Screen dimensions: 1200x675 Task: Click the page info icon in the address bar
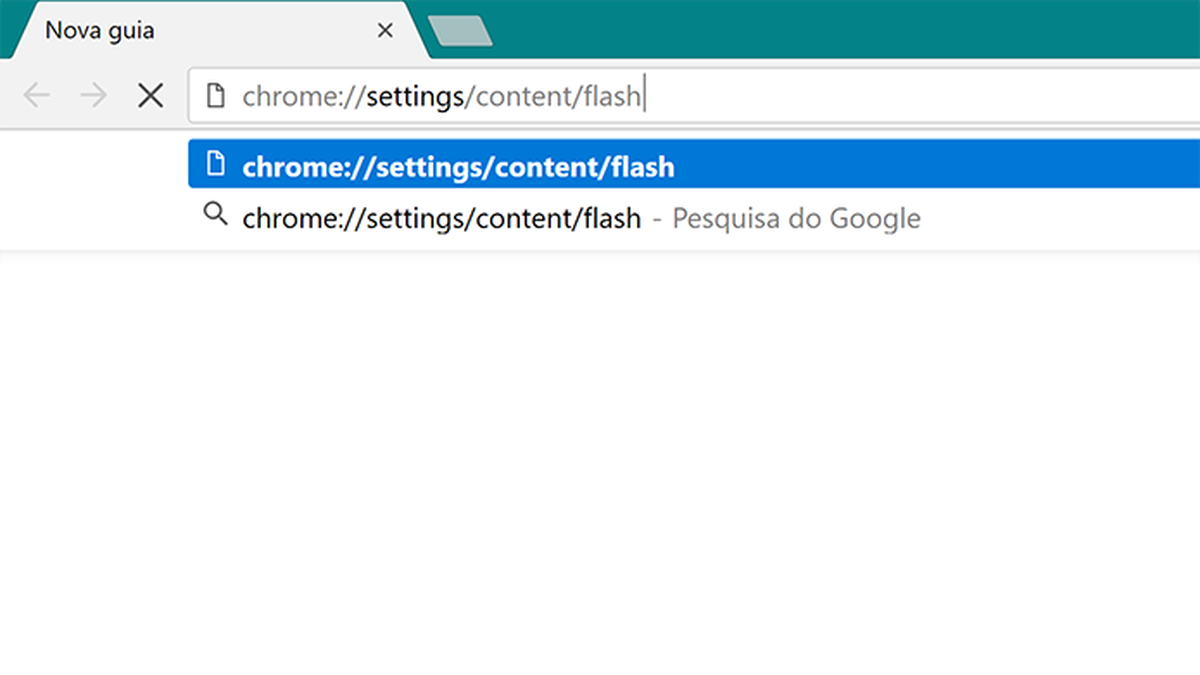(x=213, y=96)
